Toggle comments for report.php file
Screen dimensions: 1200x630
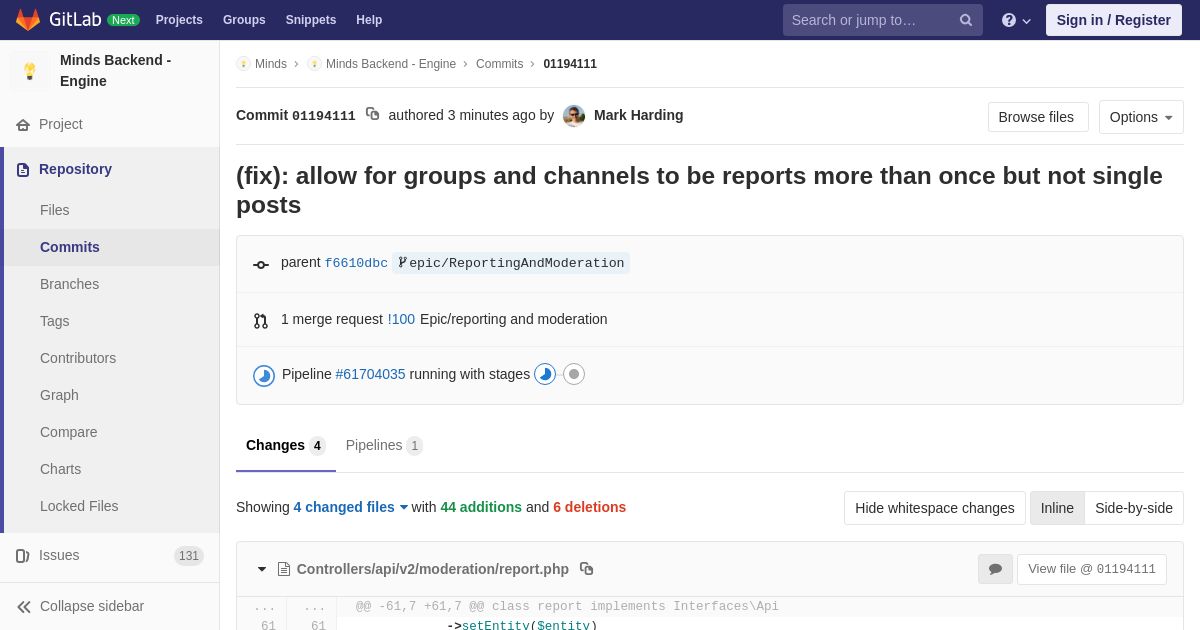point(995,569)
